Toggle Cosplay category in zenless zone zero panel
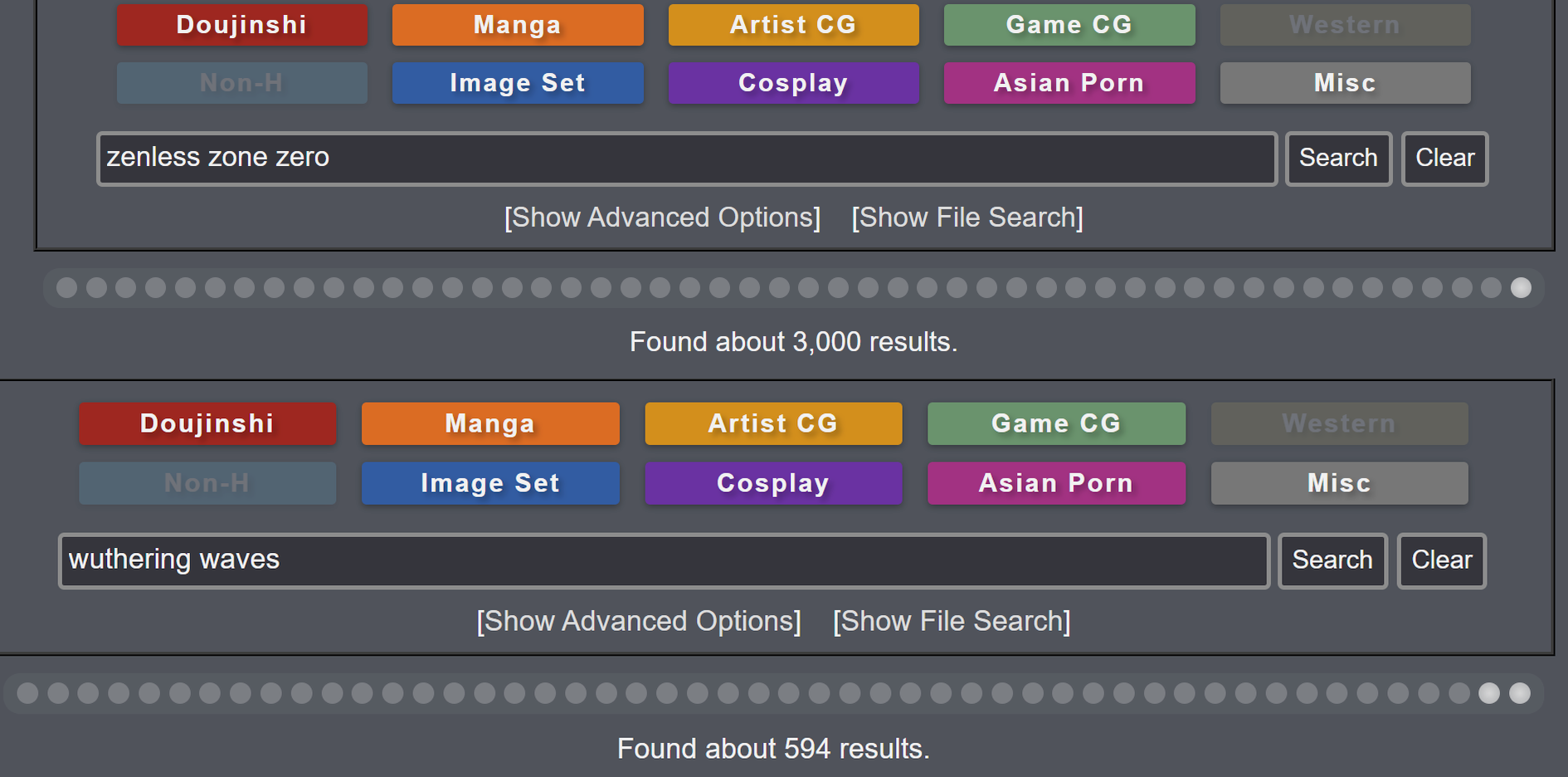Image resolution: width=1568 pixels, height=777 pixels. (793, 83)
